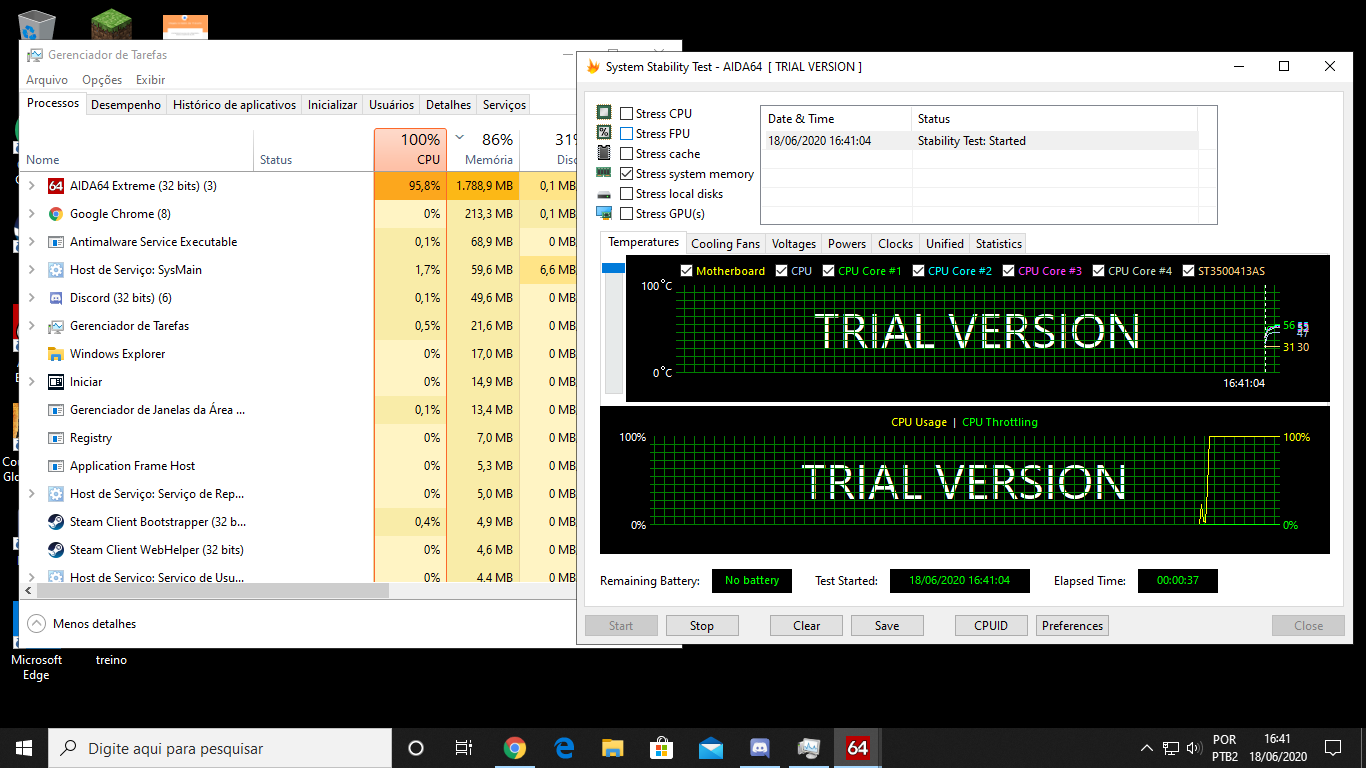Viewport: 1366px width, 768px height.
Task: Switch to the Inicializar tab
Action: tap(332, 104)
